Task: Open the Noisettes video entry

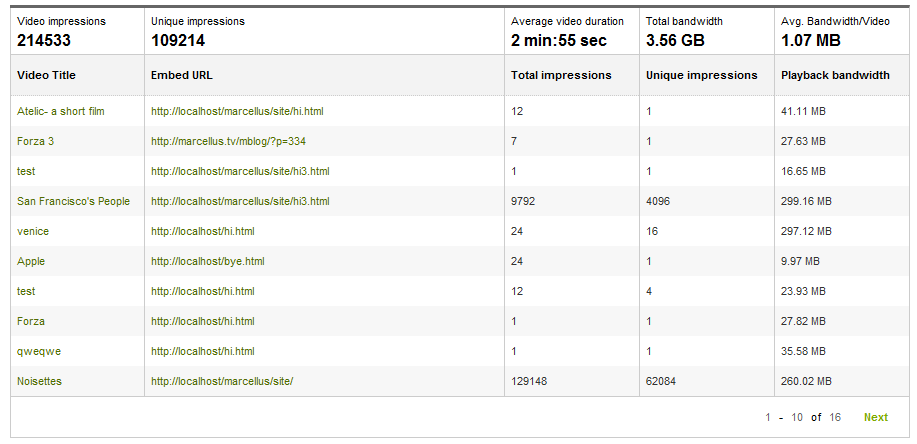Action: [x=41, y=381]
